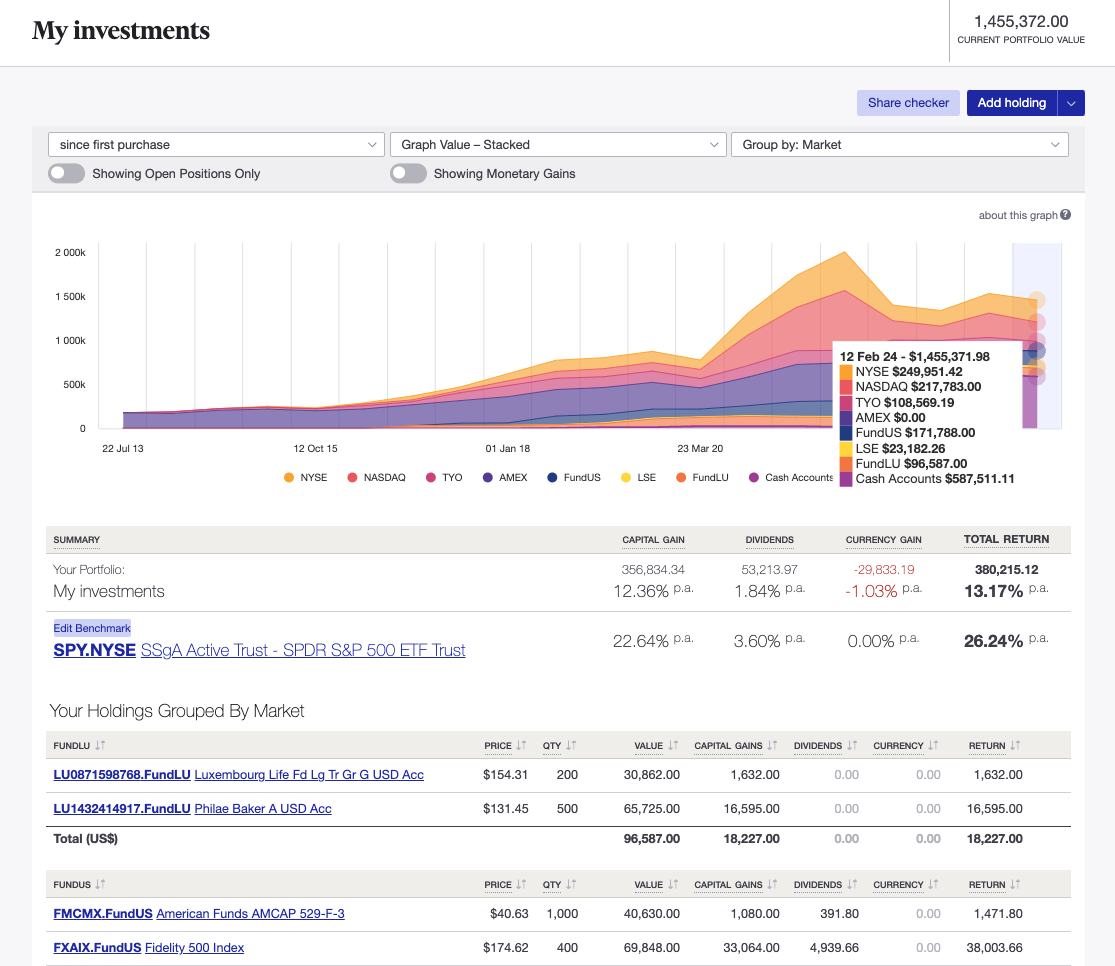This screenshot has width=1115, height=966.
Task: Open the SPY.NYSE benchmark link
Action: (95, 650)
